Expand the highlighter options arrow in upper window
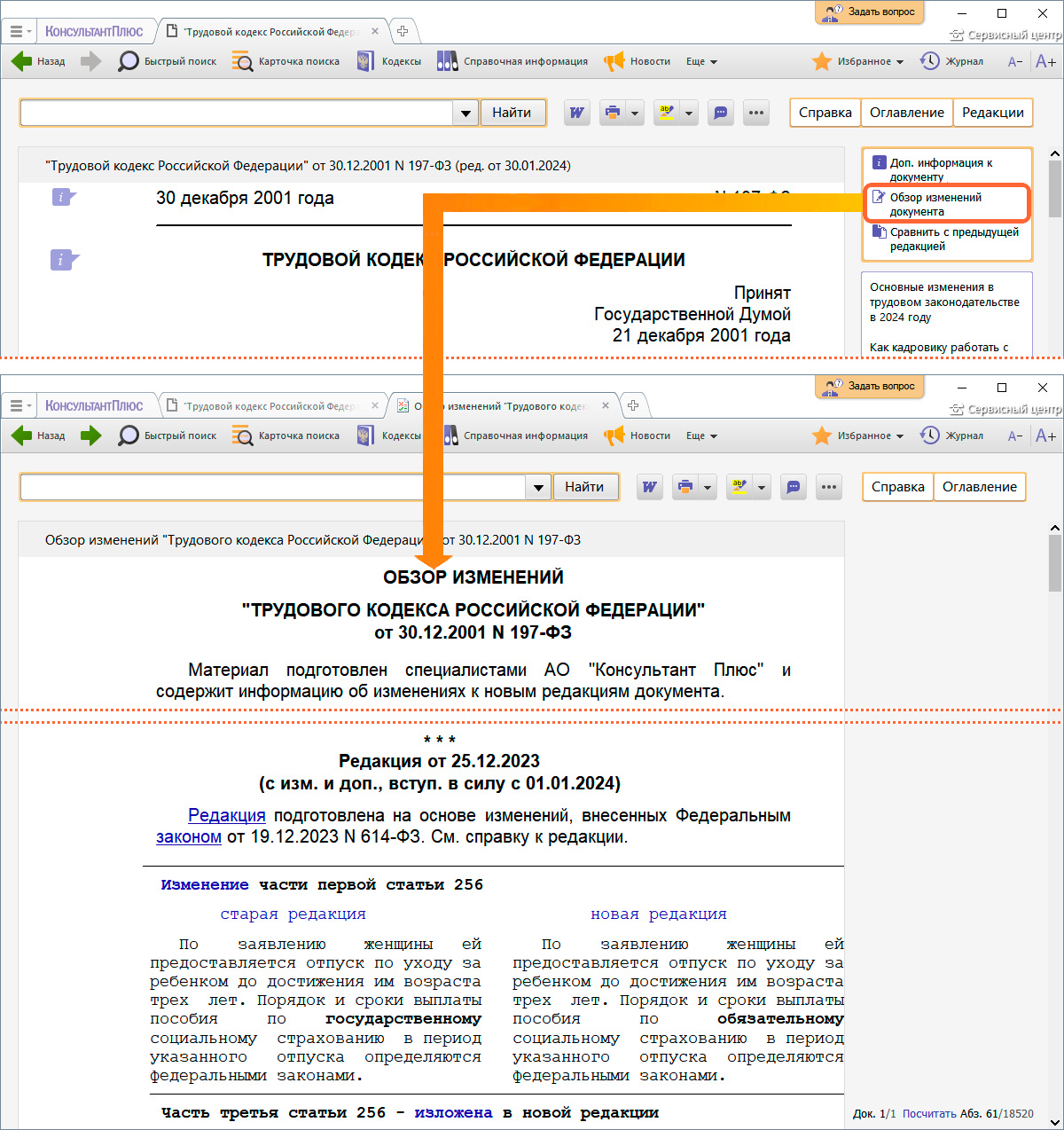 click(689, 113)
